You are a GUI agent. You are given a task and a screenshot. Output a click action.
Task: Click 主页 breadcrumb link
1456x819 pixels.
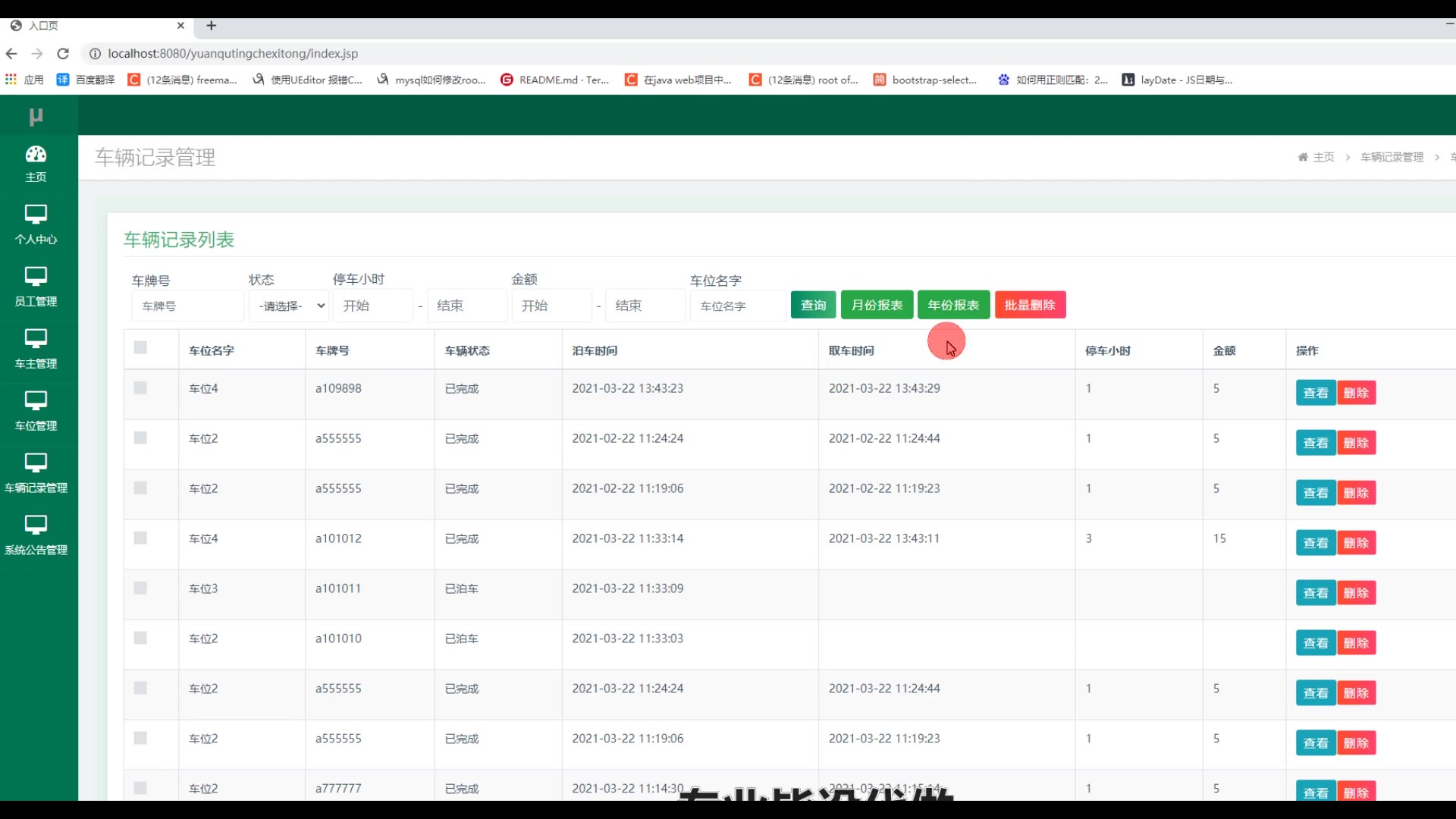pos(1323,157)
